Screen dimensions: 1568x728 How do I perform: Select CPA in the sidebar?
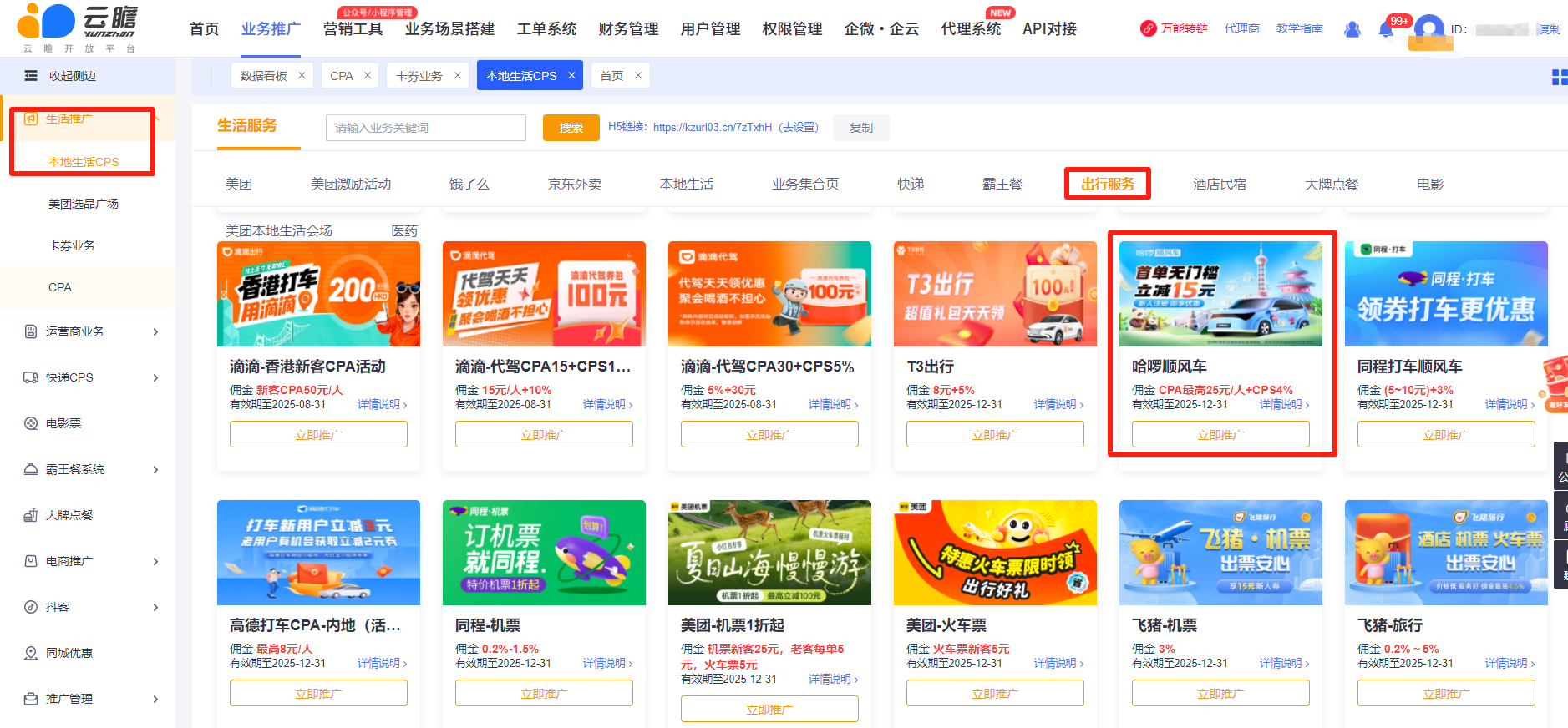[x=60, y=287]
